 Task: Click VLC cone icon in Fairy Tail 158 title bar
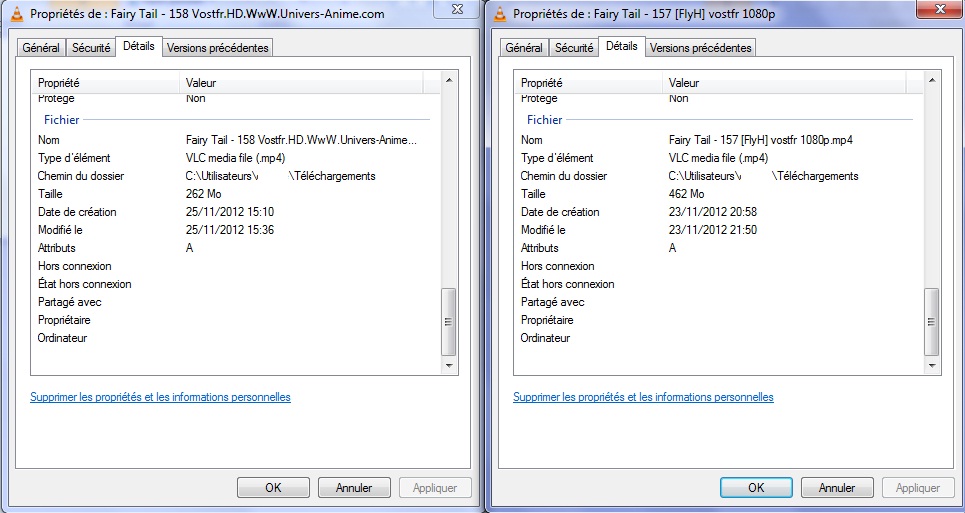[16, 15]
